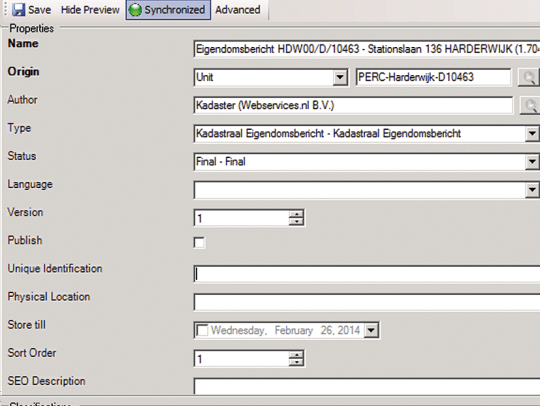Click the 'Version' field label
The width and height of the screenshot is (540, 406).
tap(25, 212)
